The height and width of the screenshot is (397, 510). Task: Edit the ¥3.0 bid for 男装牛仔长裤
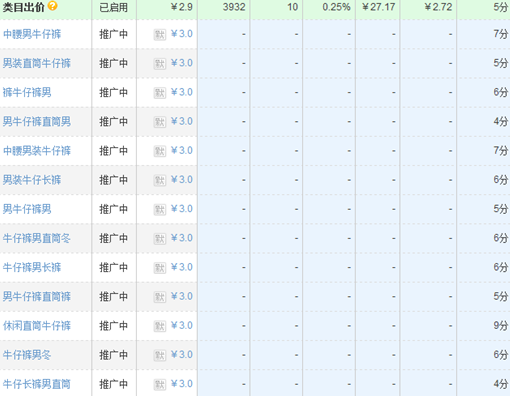point(182,180)
